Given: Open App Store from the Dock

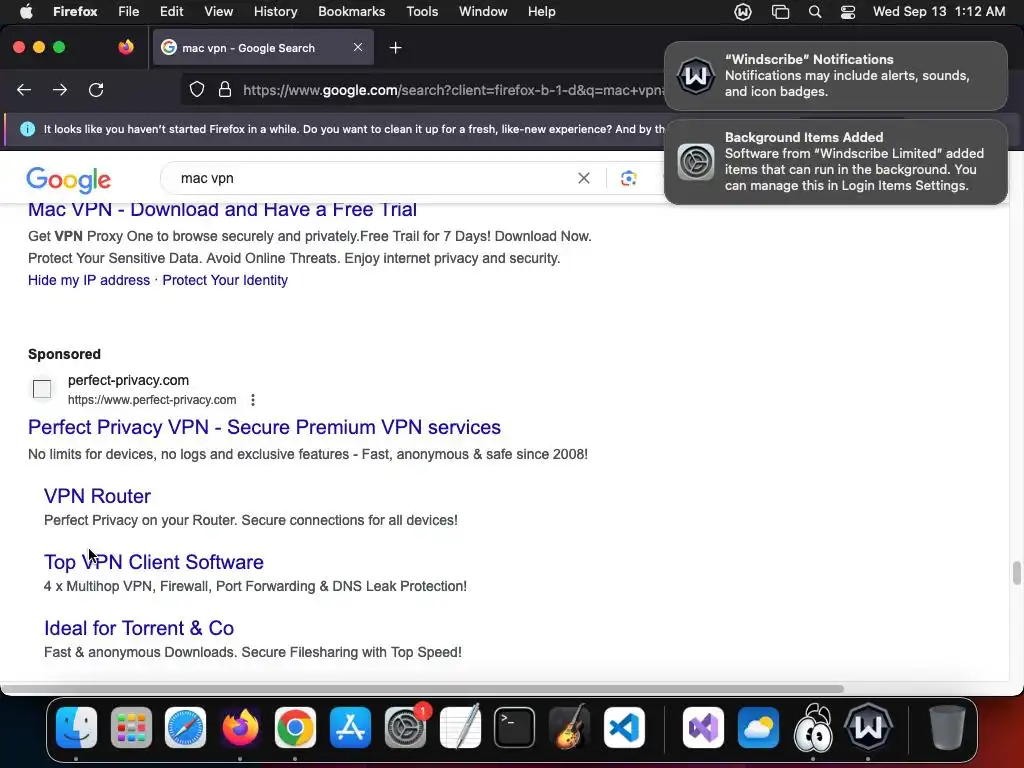Looking at the screenshot, I should (350, 727).
